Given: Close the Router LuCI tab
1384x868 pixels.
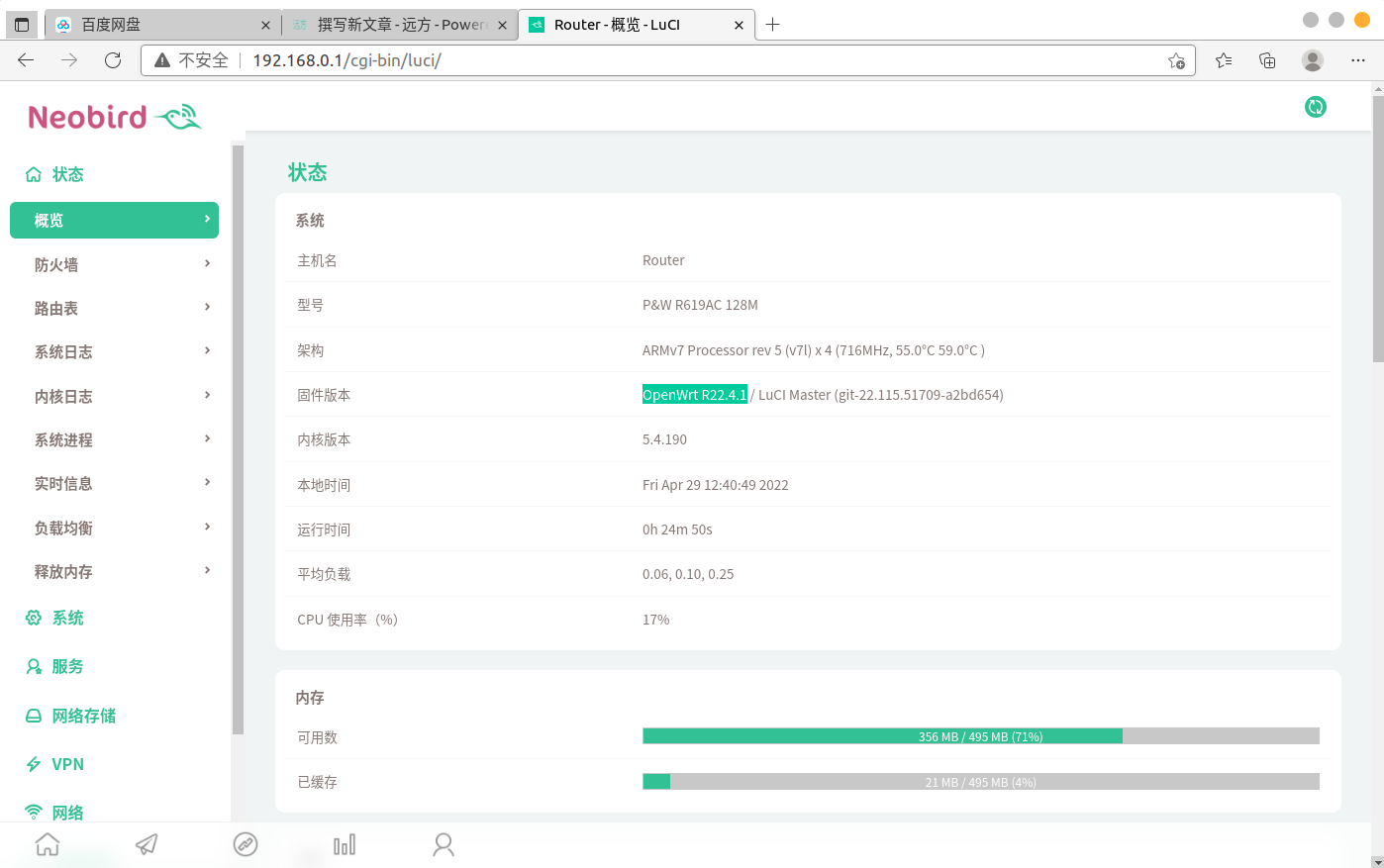Looking at the screenshot, I should coord(739,25).
